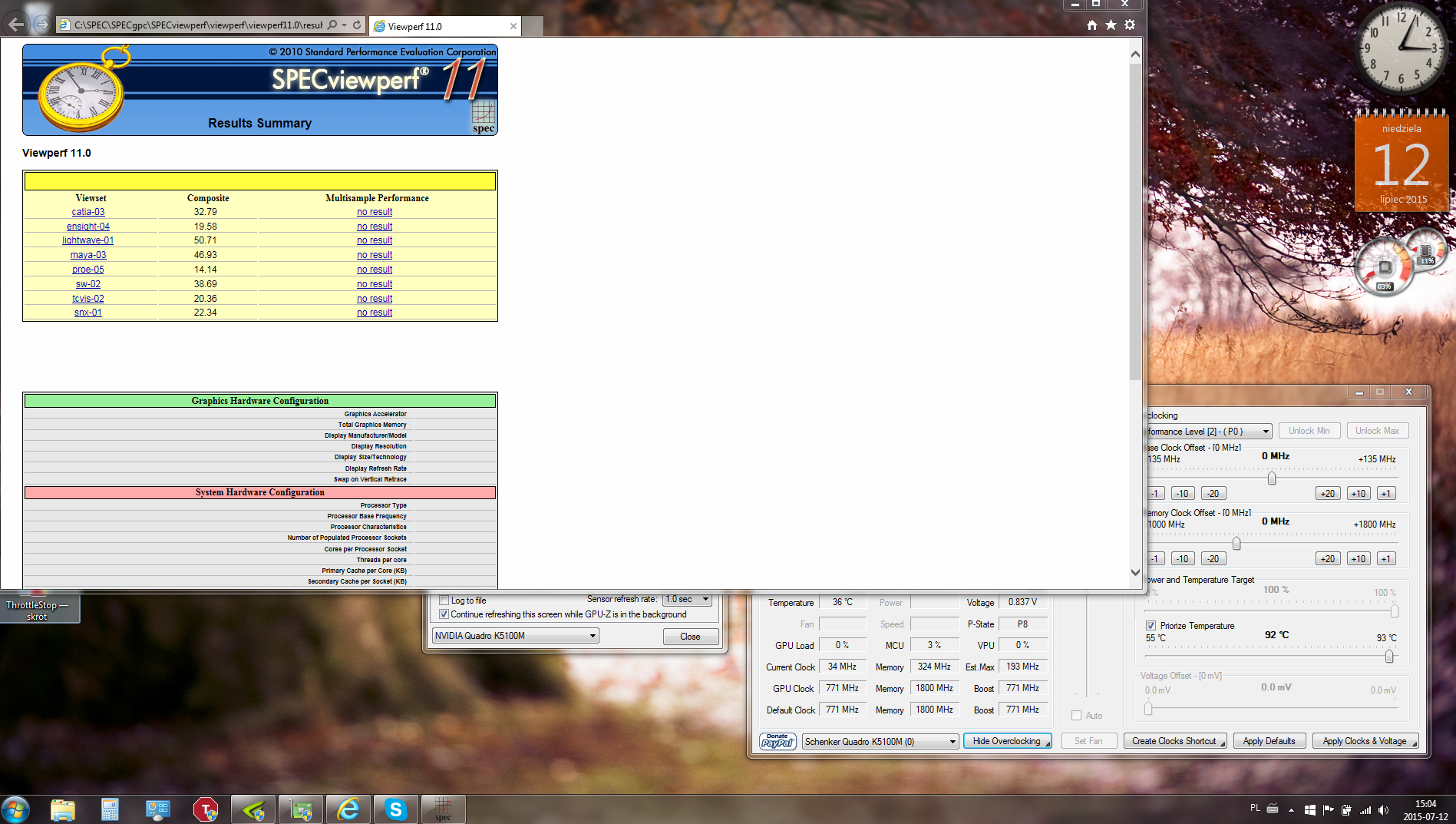Click Apply Defaults button
1456x824 pixels.
coord(1269,741)
